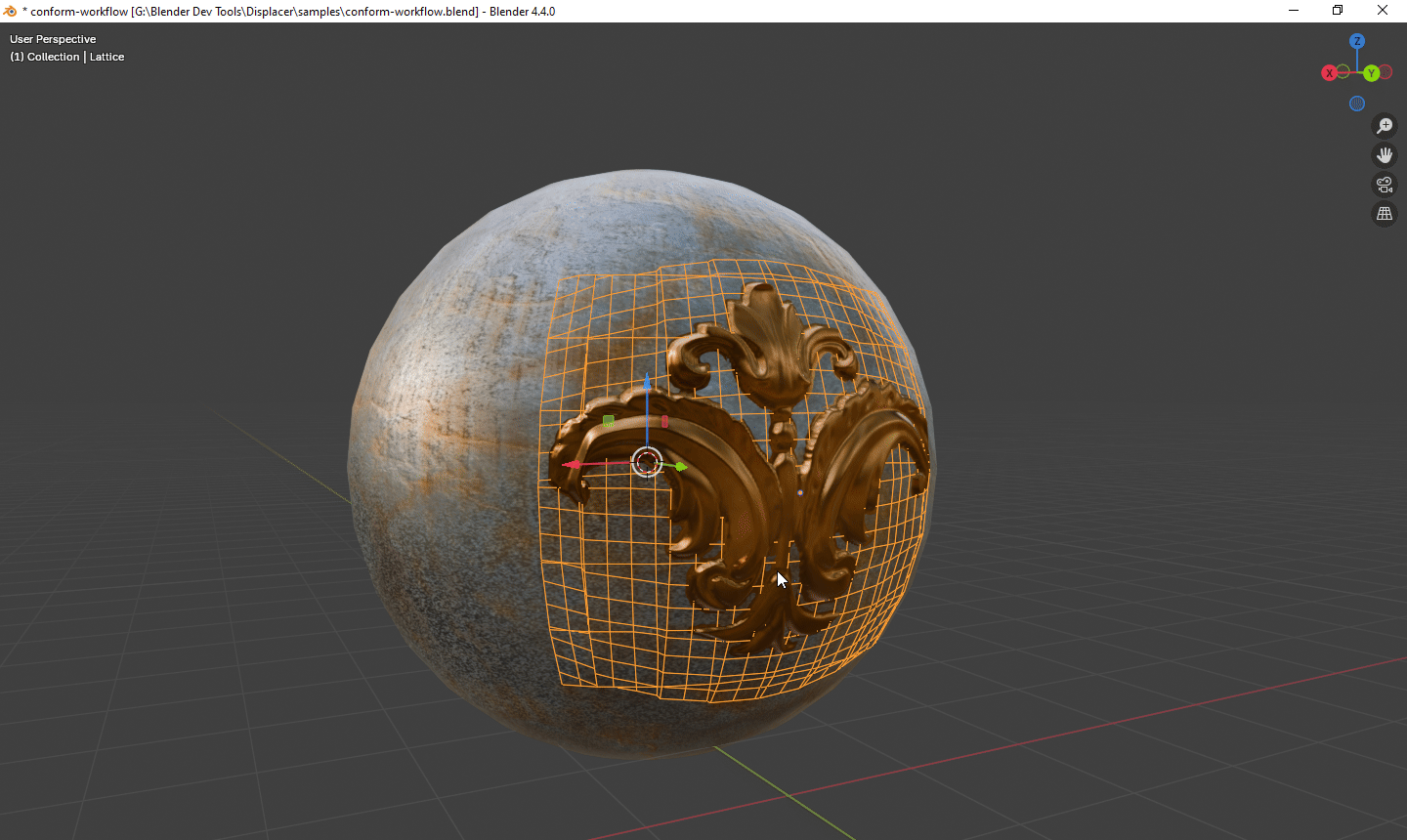
Task: Click the '(1) Collection | Lattice' text
Action: [67, 57]
